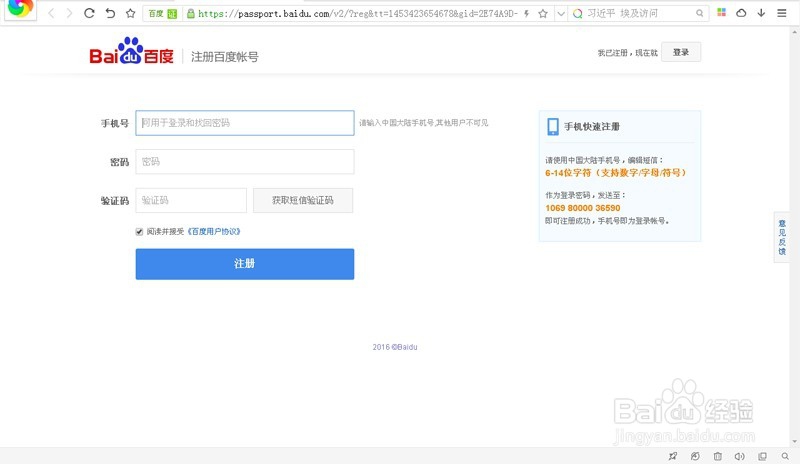Click the search box with 习近平 埃及访问

click(638, 14)
